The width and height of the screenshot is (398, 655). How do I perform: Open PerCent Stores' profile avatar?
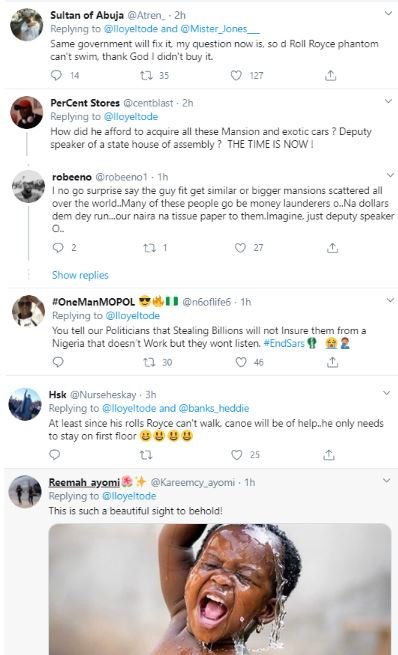pyautogui.click(x=26, y=112)
